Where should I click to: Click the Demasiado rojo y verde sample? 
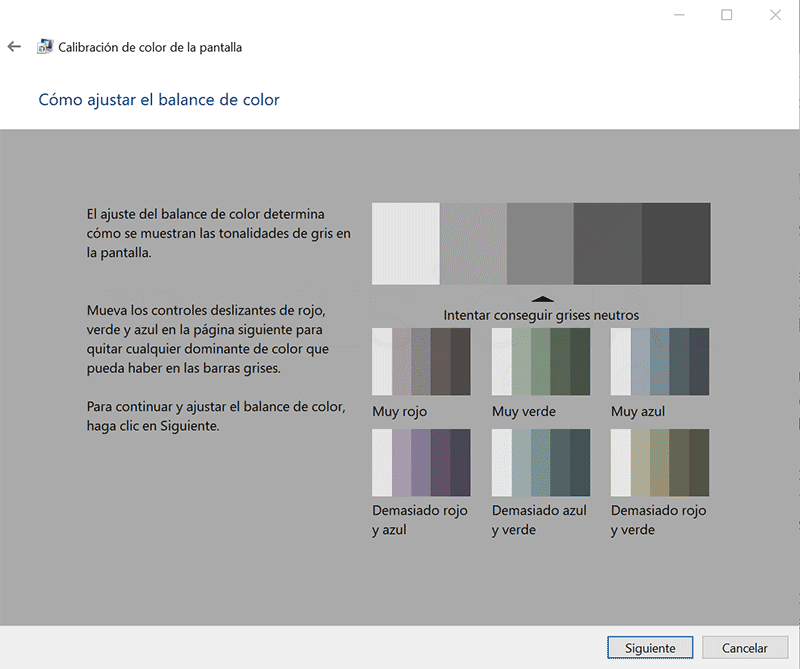660,462
